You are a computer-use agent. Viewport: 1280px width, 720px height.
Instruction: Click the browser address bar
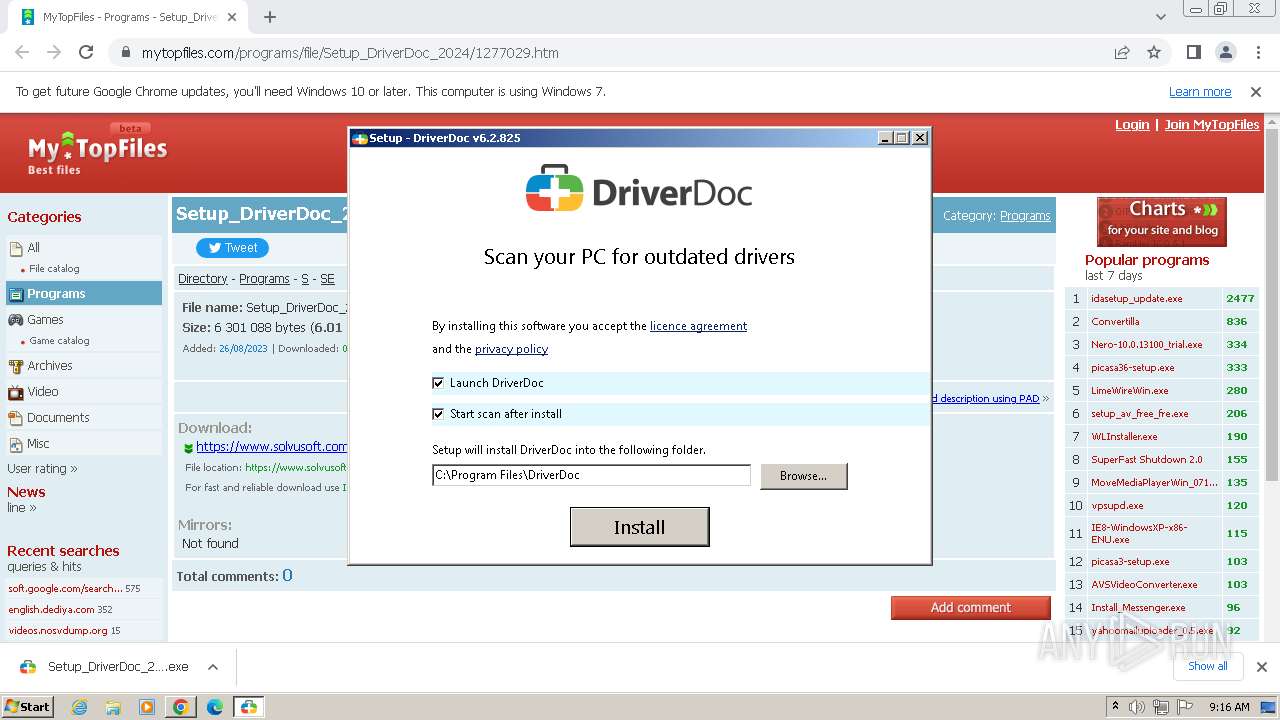click(x=620, y=53)
